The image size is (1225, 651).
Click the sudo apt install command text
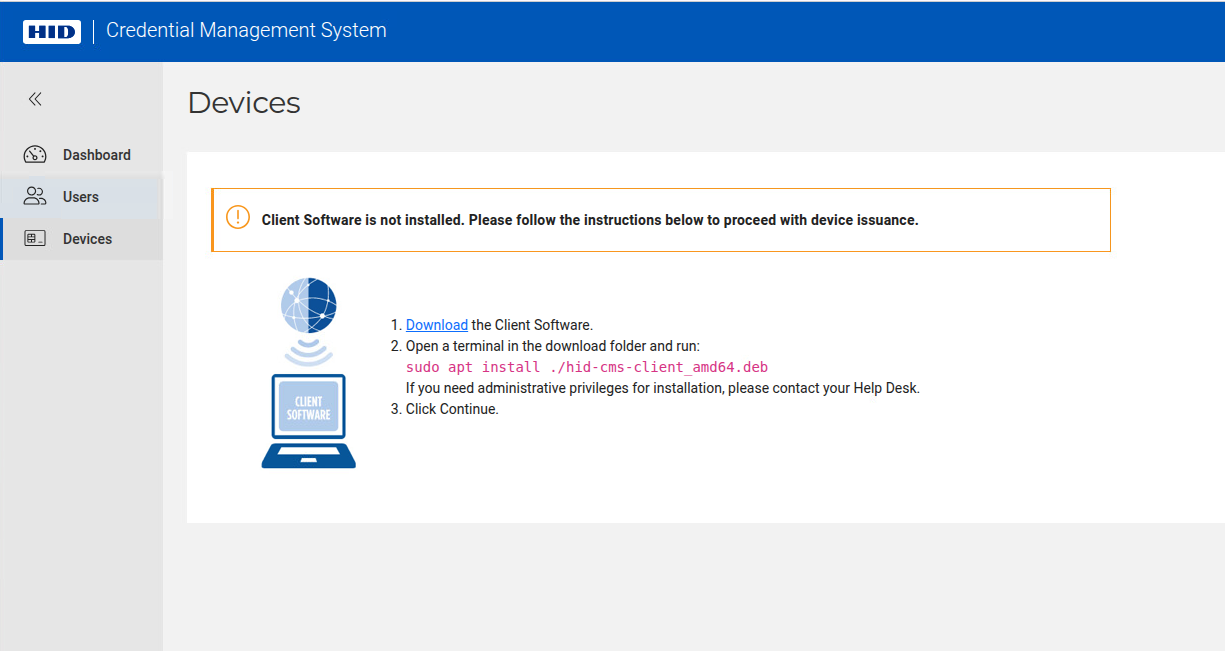point(587,367)
